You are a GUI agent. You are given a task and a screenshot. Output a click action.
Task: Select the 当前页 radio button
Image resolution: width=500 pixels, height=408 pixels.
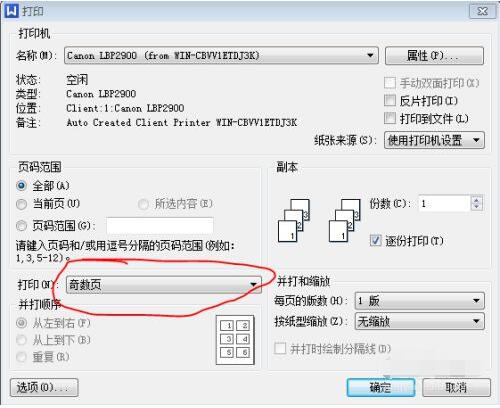[21, 204]
